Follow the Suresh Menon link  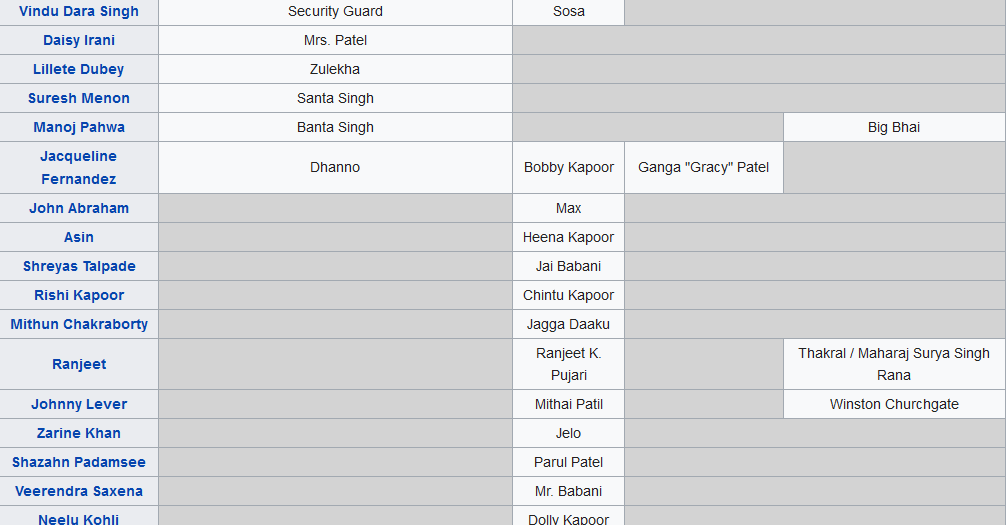[x=79, y=98]
